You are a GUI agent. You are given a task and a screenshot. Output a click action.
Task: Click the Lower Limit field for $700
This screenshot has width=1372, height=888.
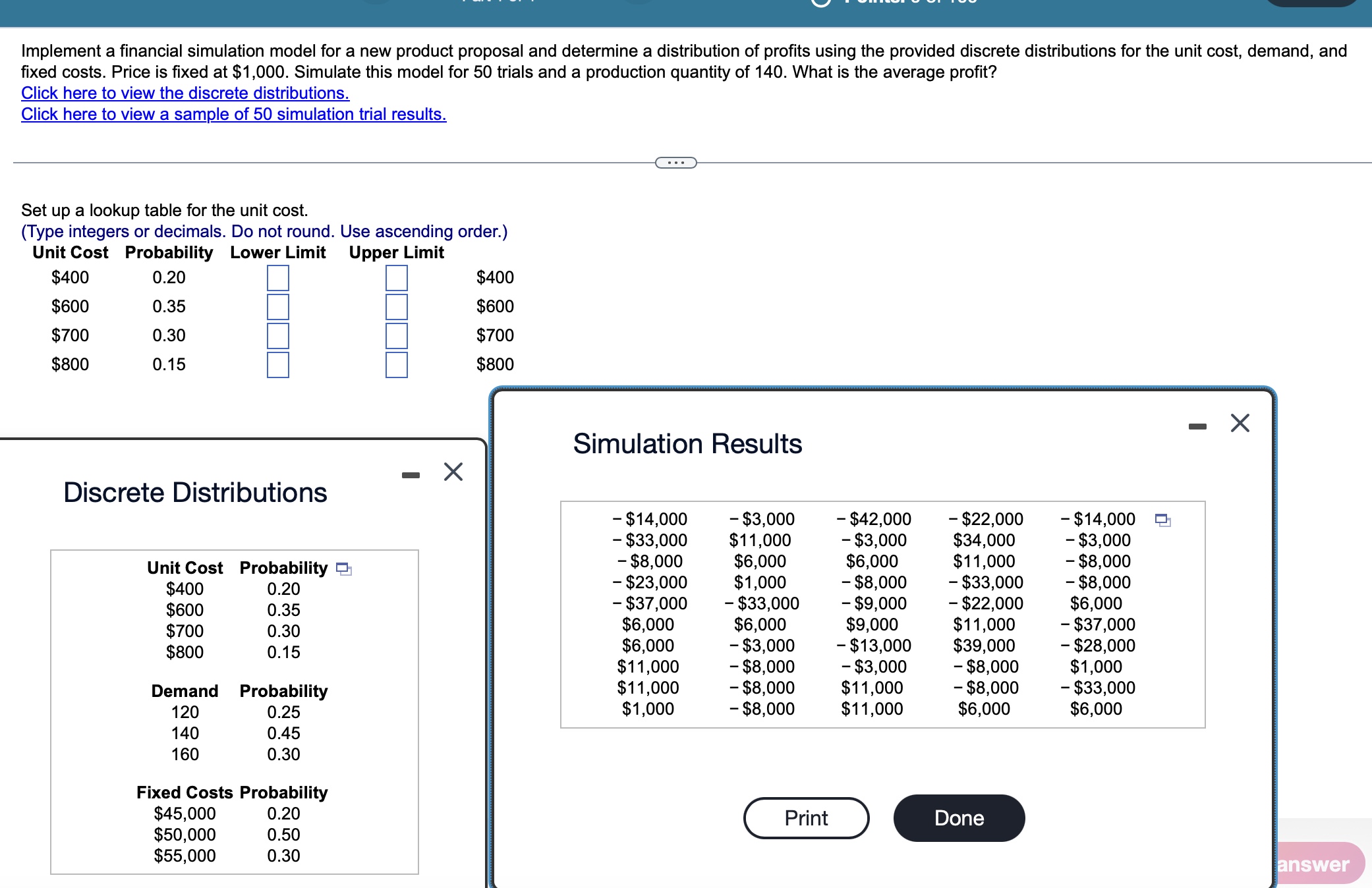click(x=277, y=335)
